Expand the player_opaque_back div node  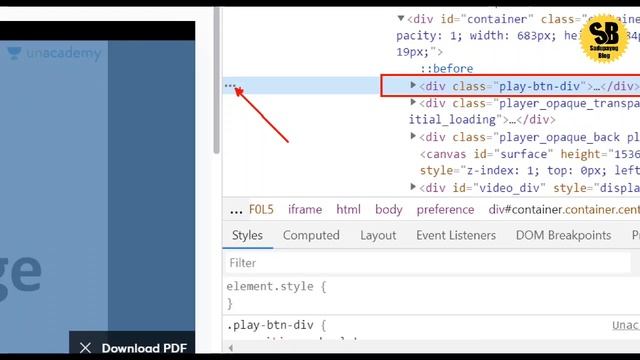coord(413,136)
